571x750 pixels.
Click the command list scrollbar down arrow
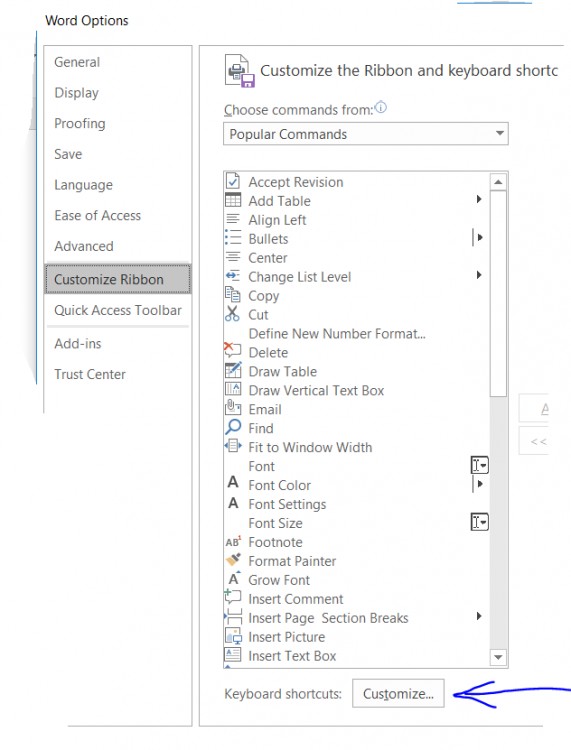point(498,657)
